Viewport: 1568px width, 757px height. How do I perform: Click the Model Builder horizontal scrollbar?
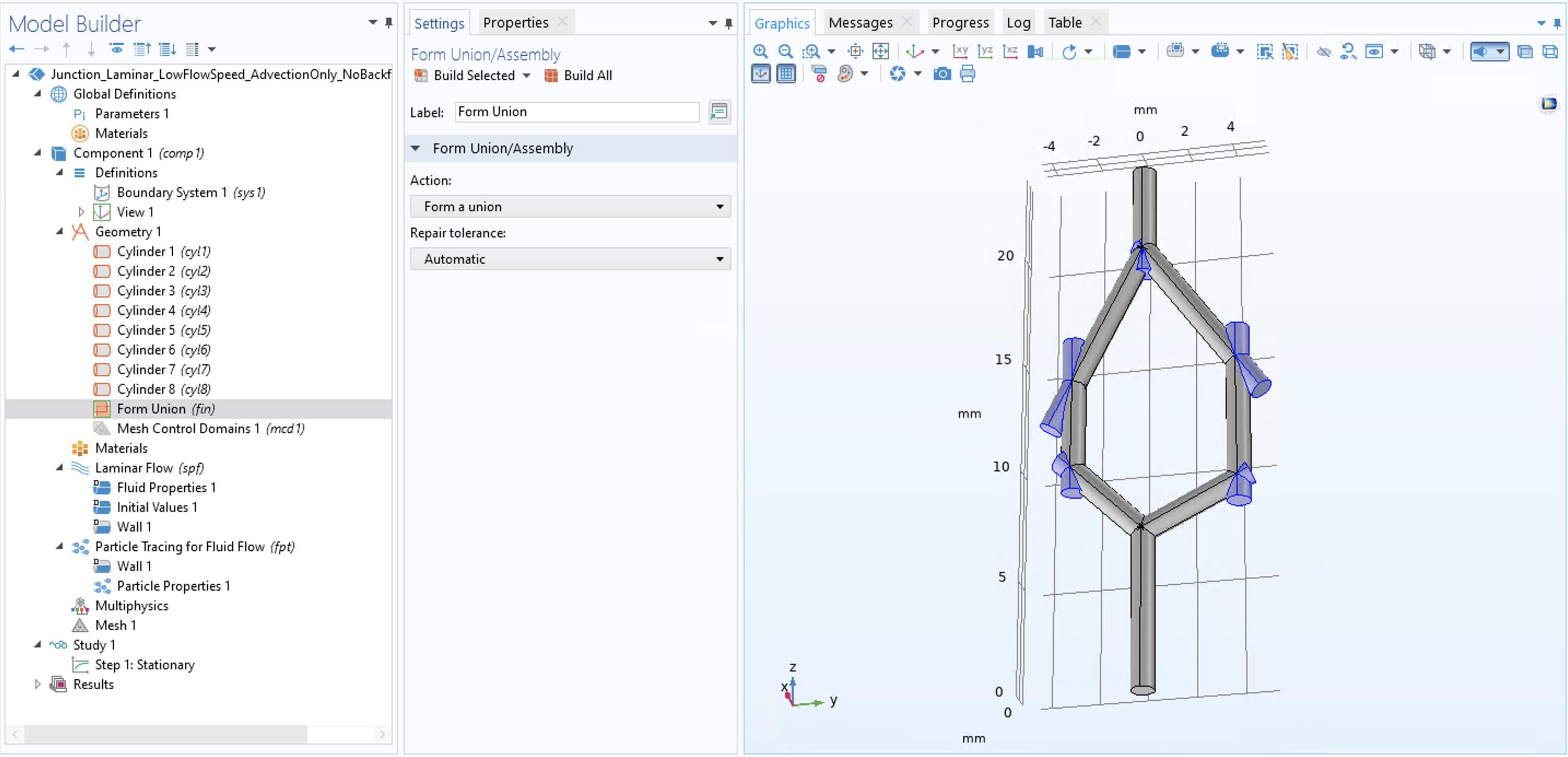coord(166,734)
